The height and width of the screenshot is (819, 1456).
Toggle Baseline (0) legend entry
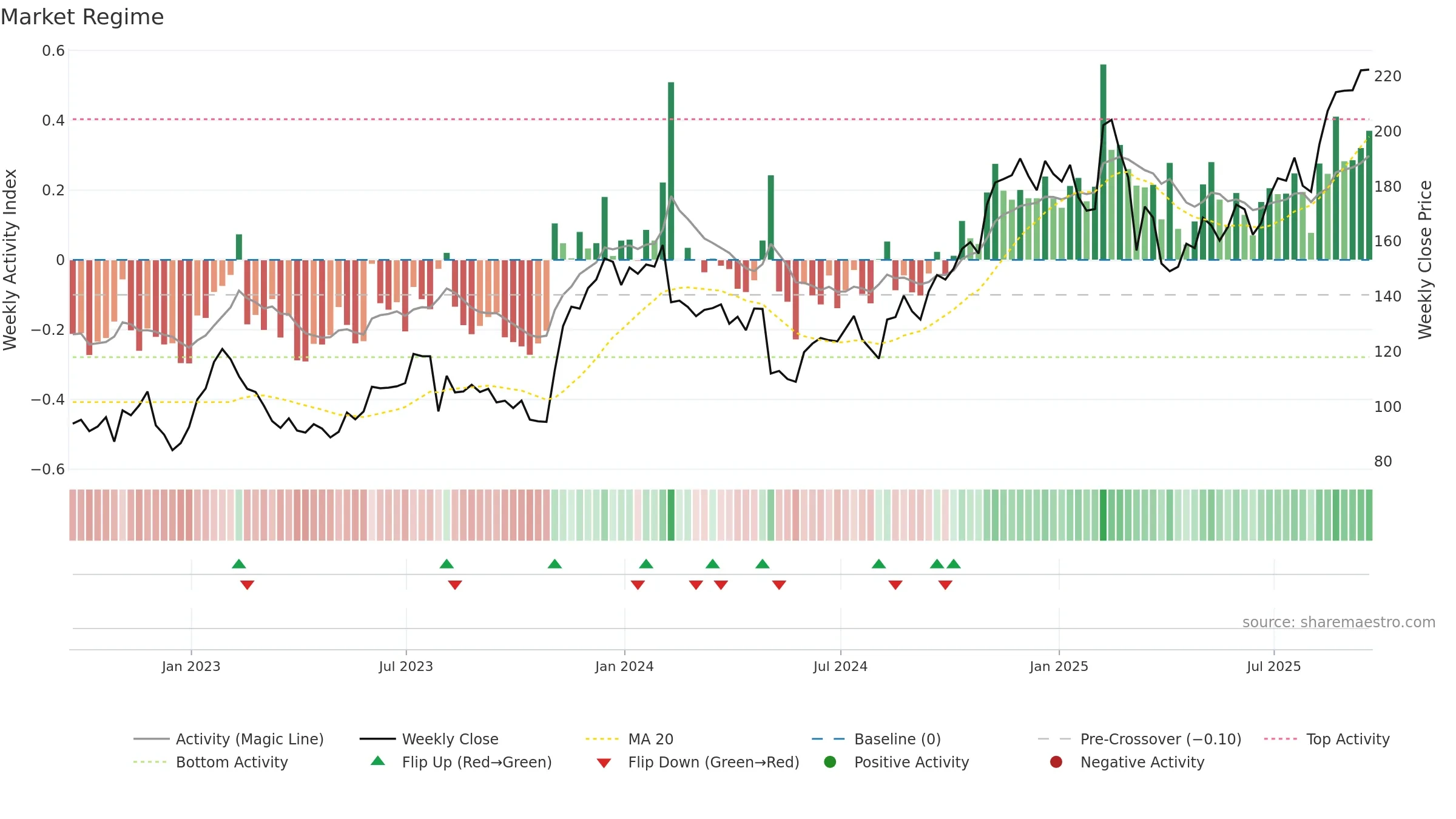876,739
